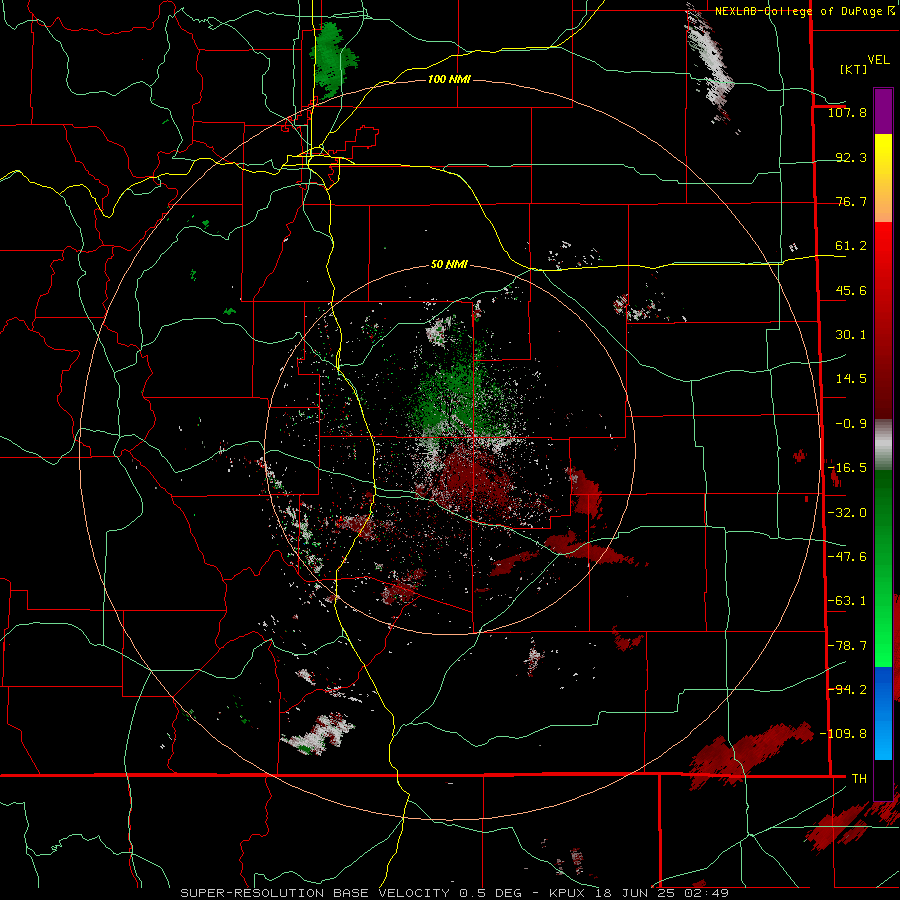900x900 pixels.
Task: Click the Super-Resolution Base Velocity caption
Action: 455,893
